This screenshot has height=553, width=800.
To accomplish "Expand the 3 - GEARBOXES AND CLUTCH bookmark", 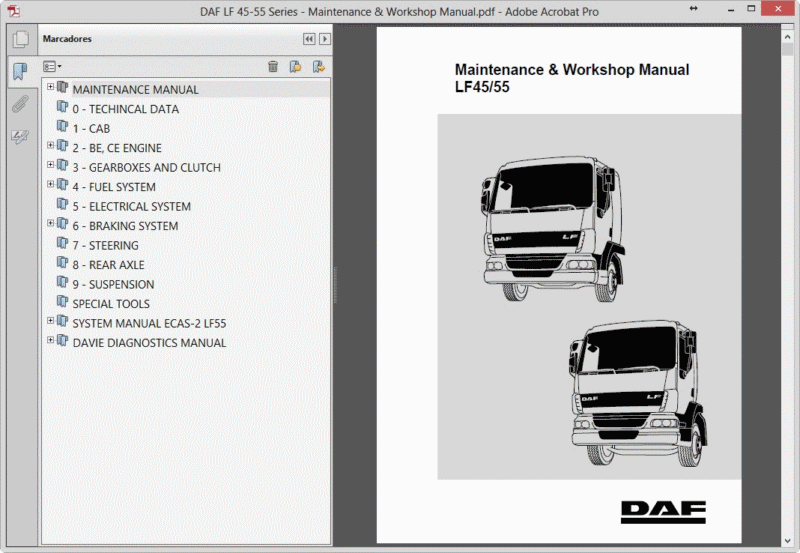I will pos(51,165).
